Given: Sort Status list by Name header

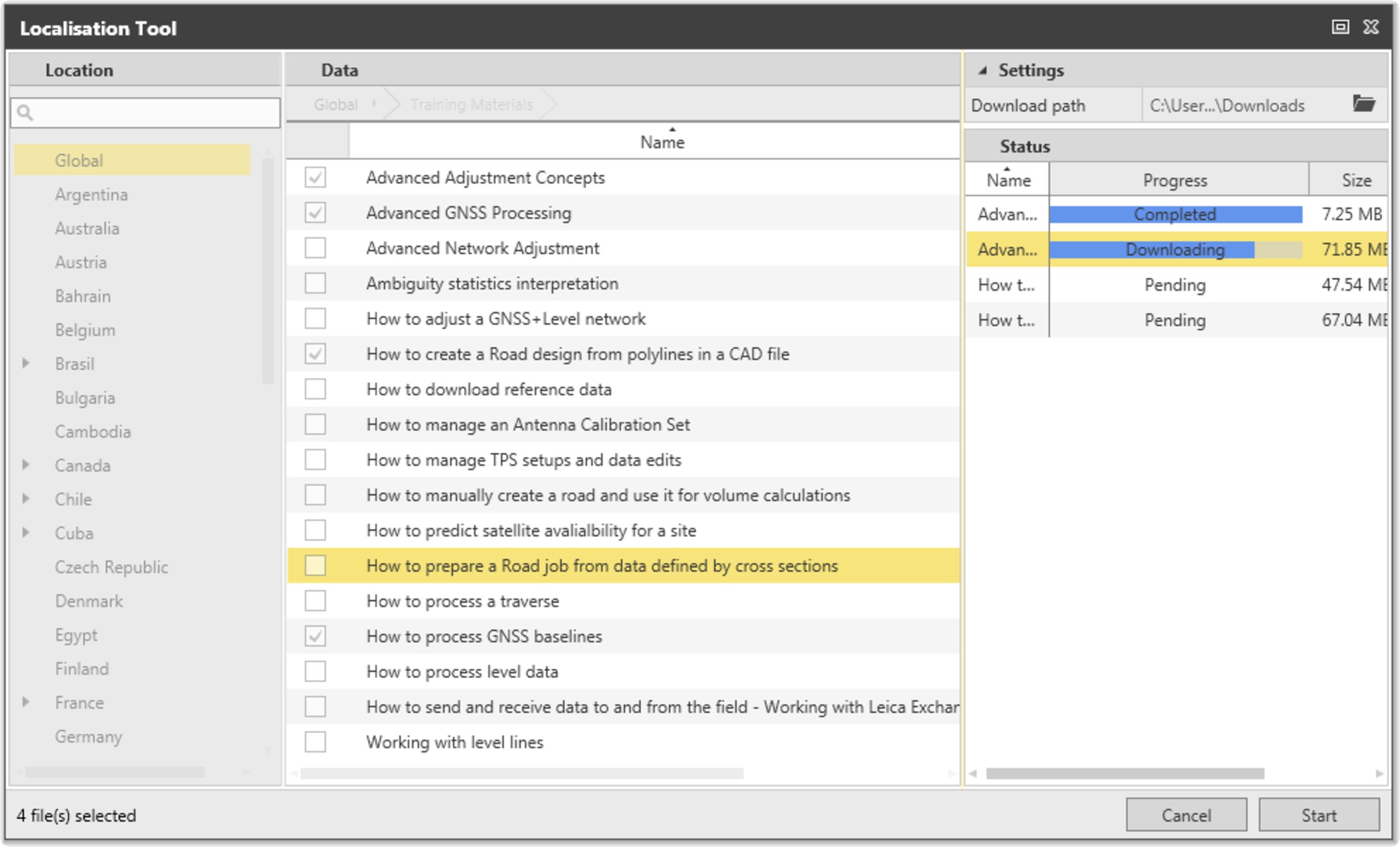Looking at the screenshot, I should [x=1008, y=179].
